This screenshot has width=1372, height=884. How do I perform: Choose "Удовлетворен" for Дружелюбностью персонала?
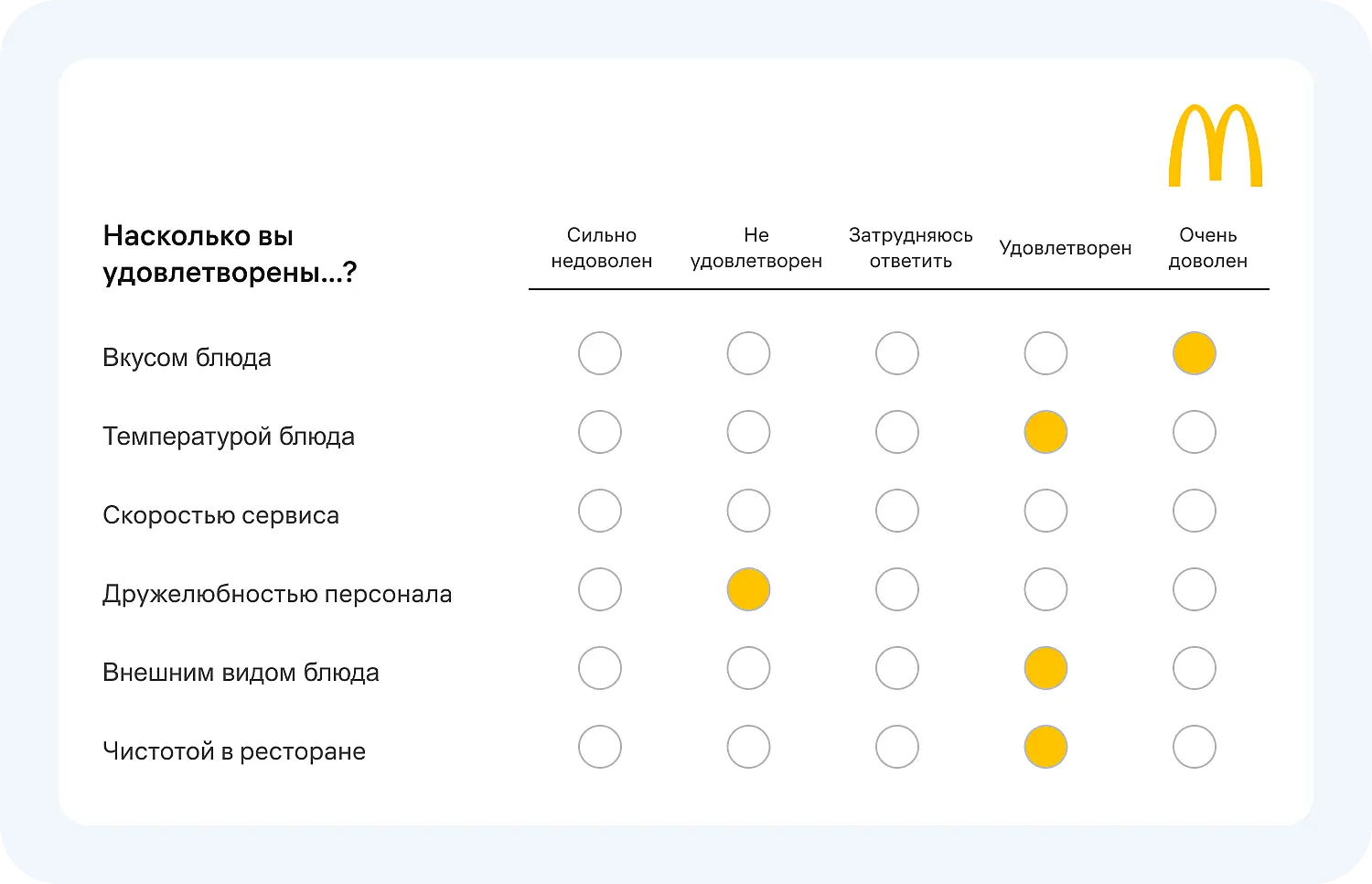(1045, 589)
